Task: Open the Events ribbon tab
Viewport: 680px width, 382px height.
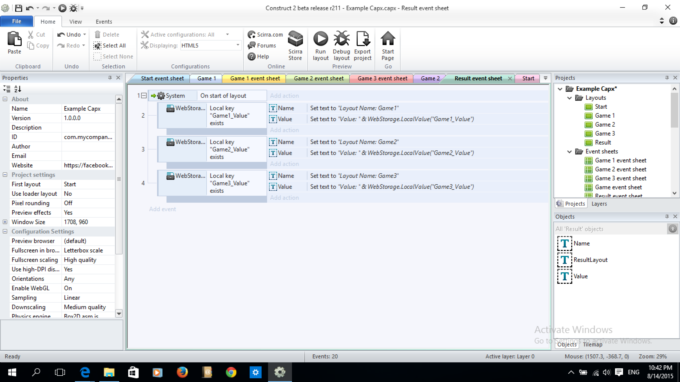Action: pos(104,21)
